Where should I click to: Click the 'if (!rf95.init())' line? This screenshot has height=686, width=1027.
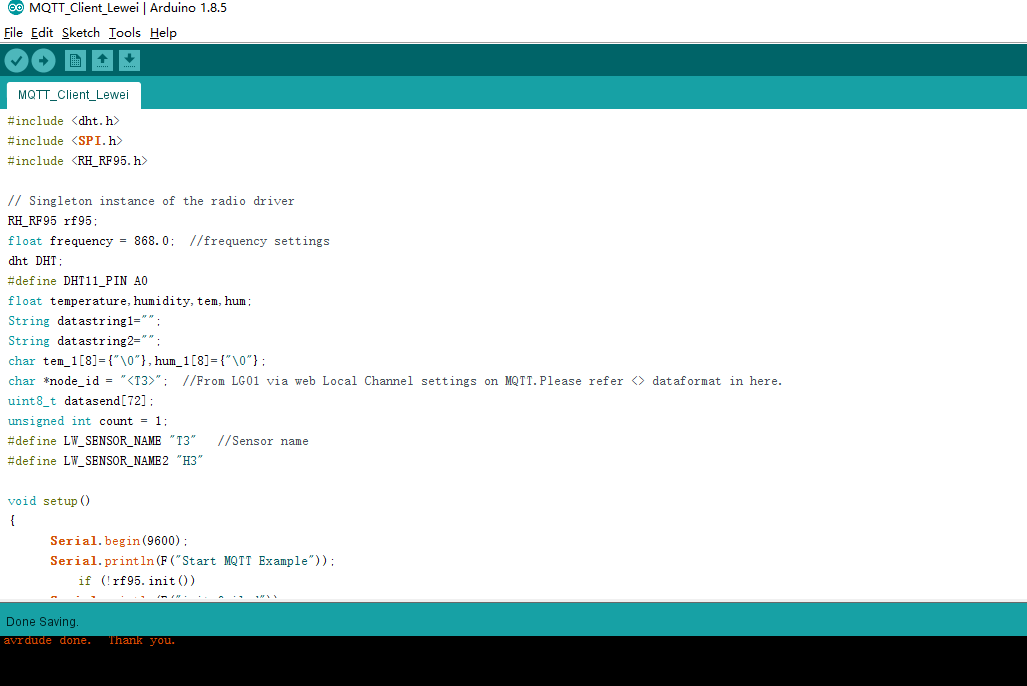click(137, 581)
